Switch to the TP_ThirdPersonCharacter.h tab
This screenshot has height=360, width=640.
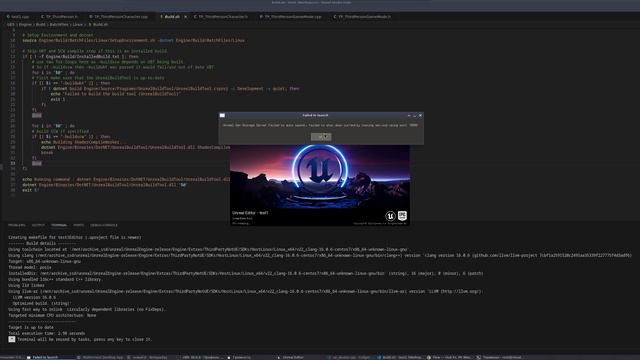click(x=221, y=17)
